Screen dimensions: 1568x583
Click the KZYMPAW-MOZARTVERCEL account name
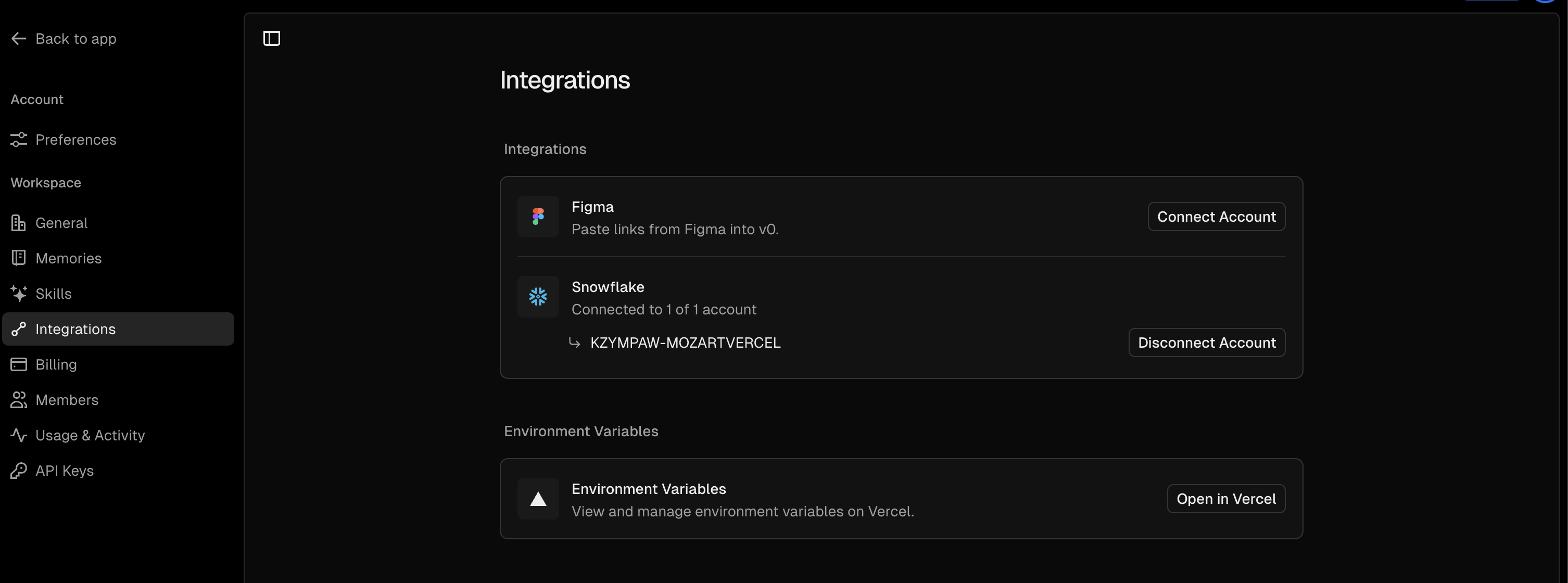(x=686, y=343)
